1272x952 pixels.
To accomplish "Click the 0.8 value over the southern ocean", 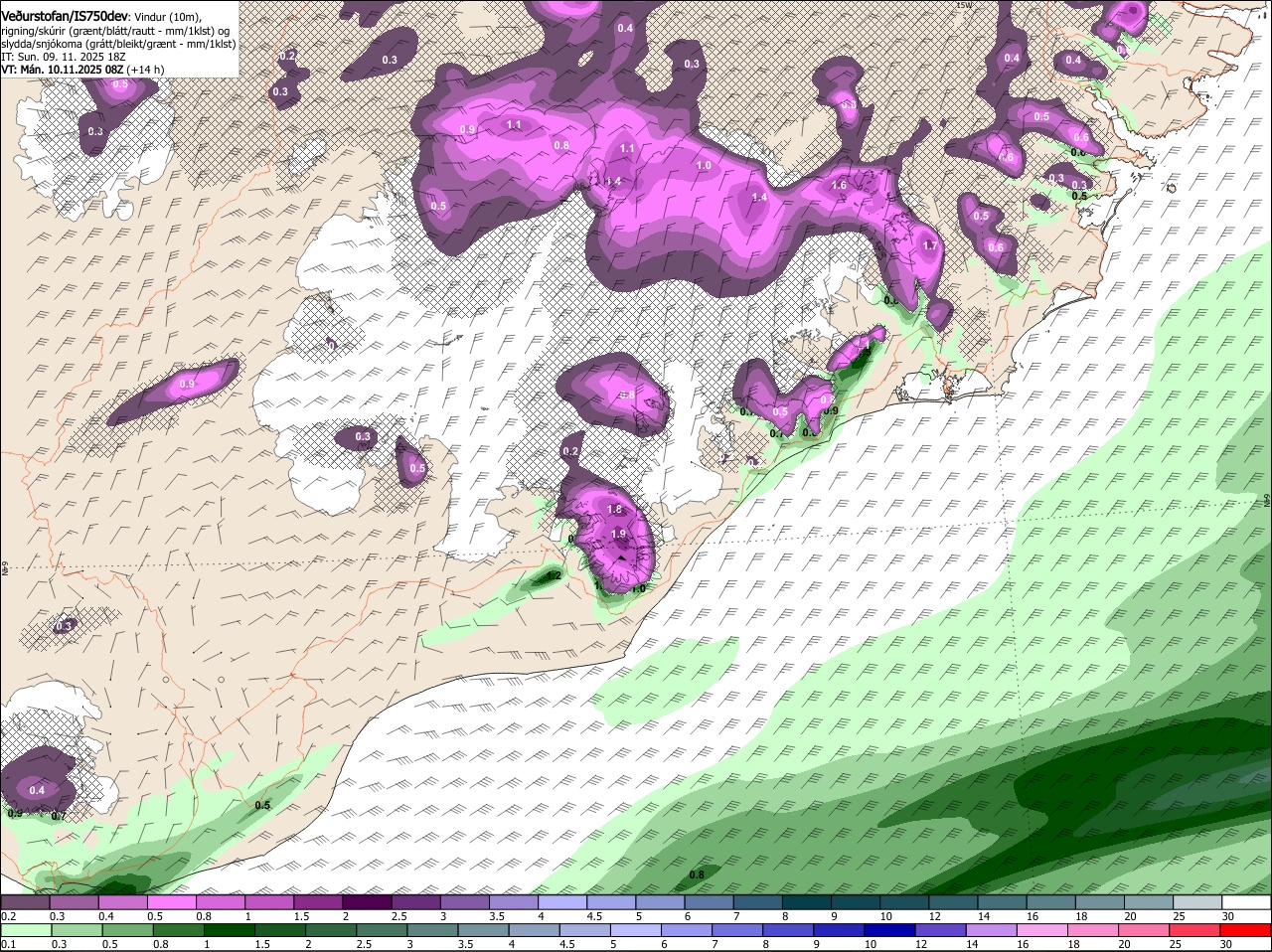I will tap(697, 874).
